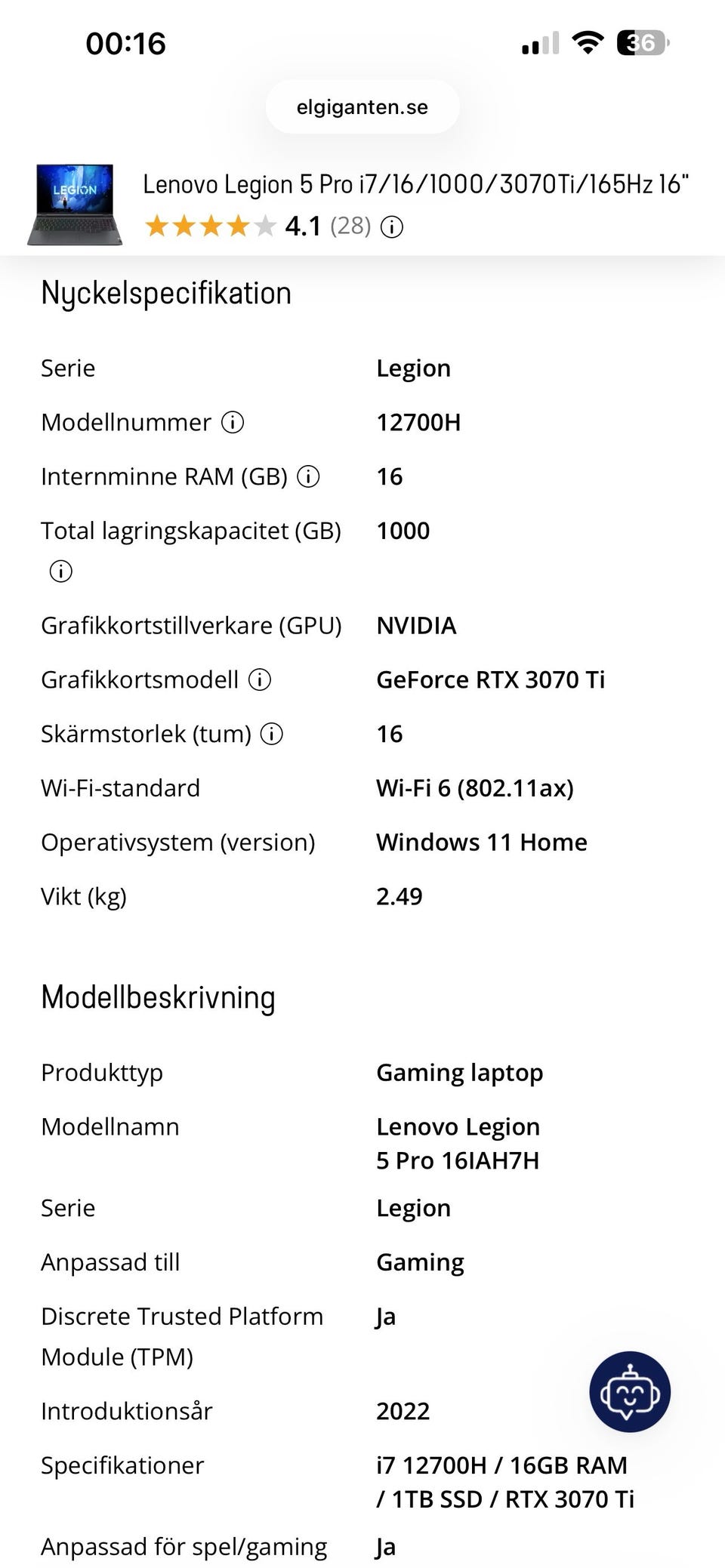This screenshot has height=1568, width=725.
Task: Tap the Wi-Fi status icon
Action: (x=588, y=42)
